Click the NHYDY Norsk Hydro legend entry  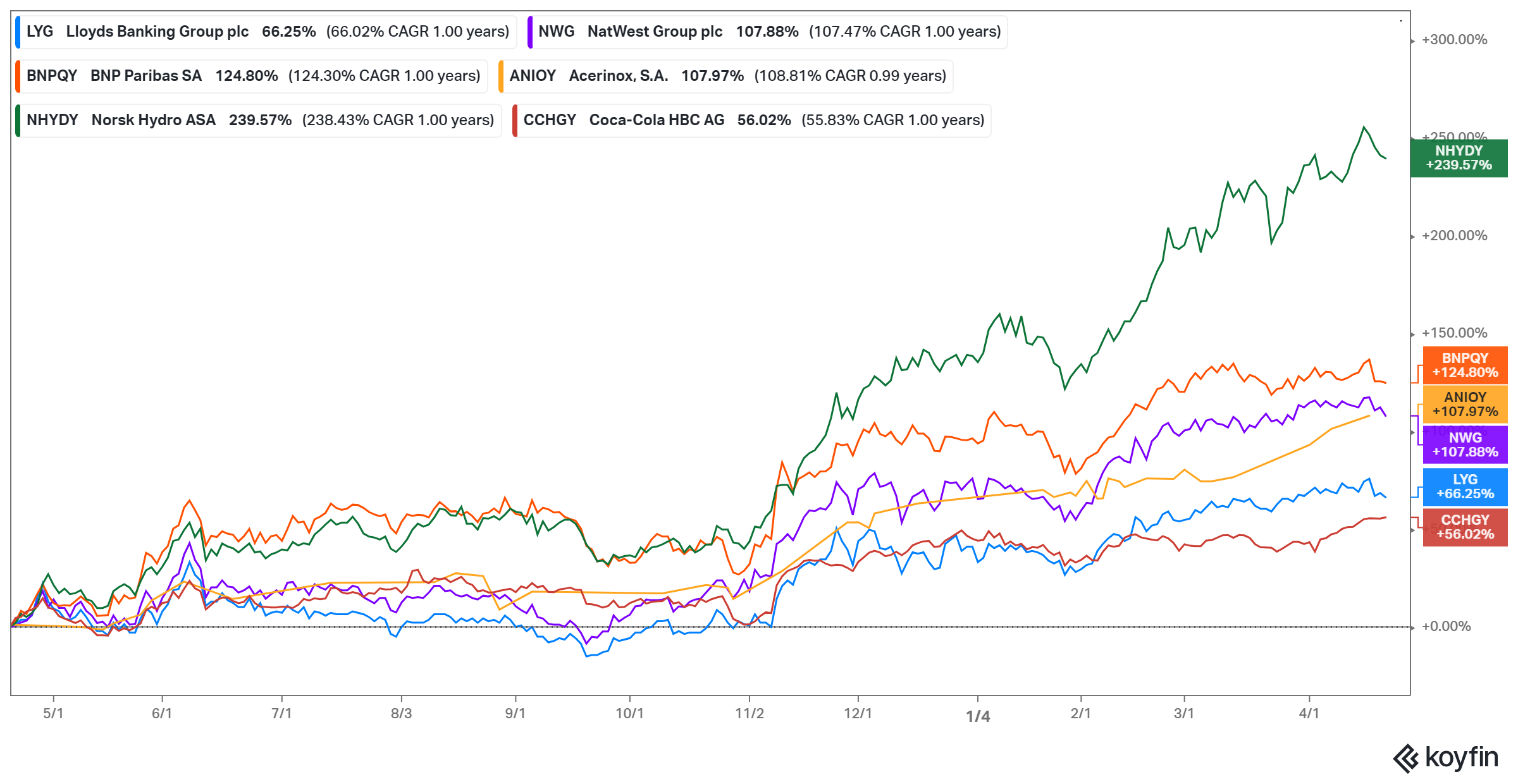pyautogui.click(x=259, y=120)
